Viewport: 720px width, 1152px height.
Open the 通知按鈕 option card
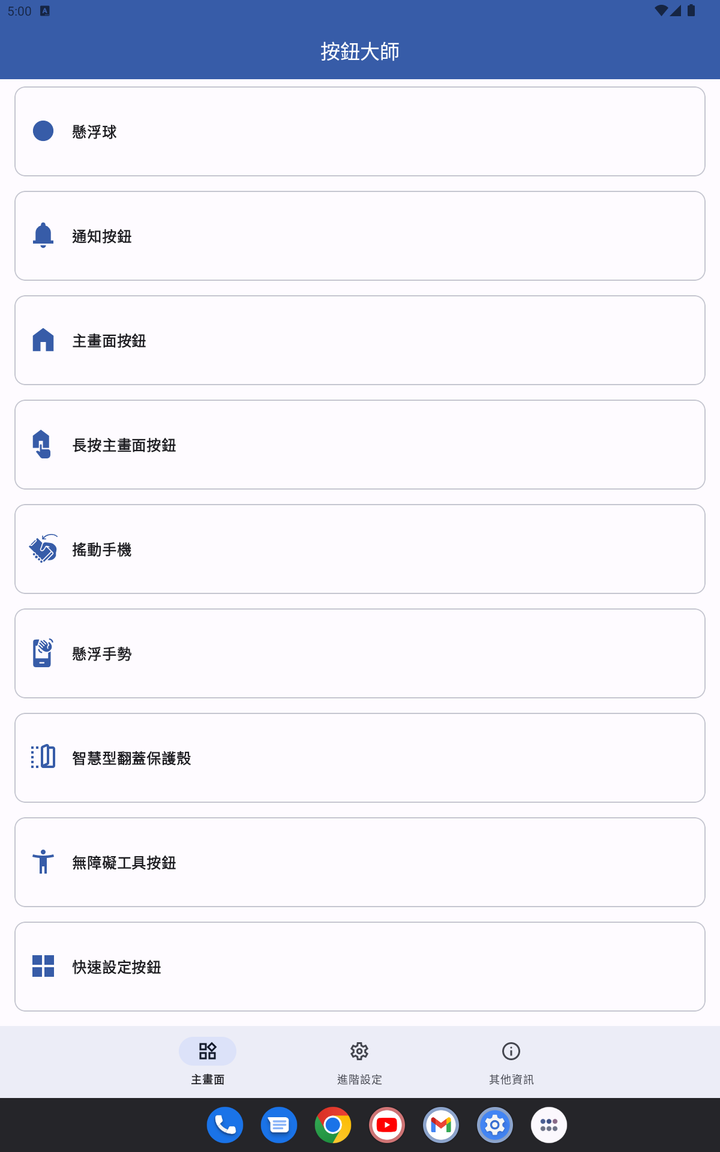(360, 236)
